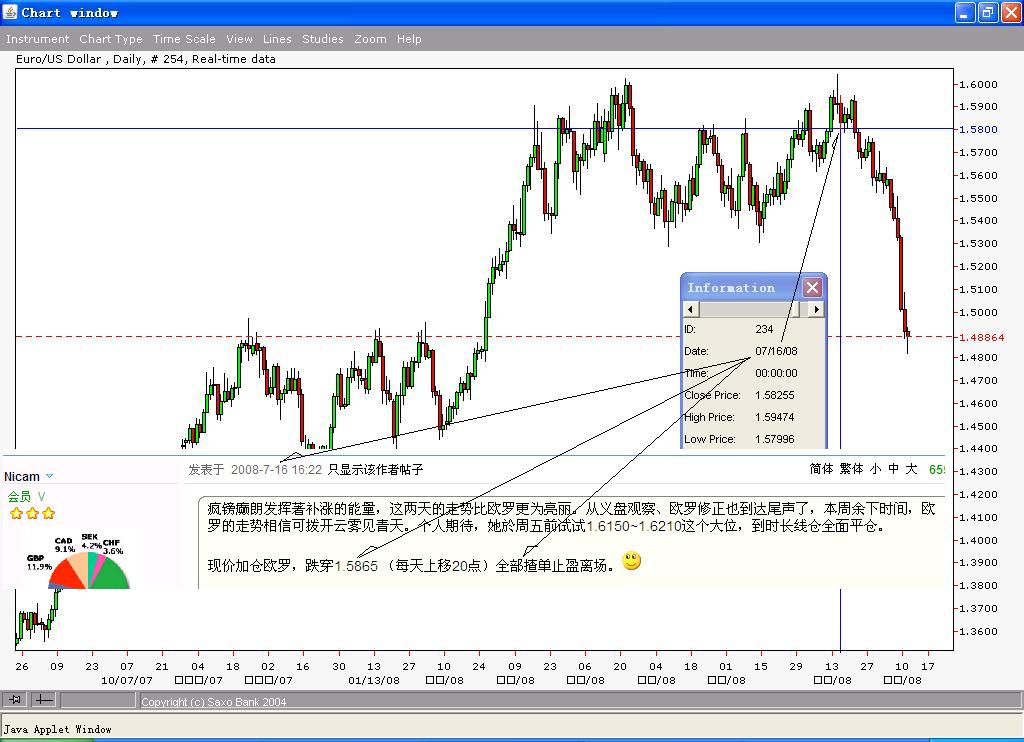The image size is (1024, 742).
Task: Restore down the Chart window
Action: [988, 12]
